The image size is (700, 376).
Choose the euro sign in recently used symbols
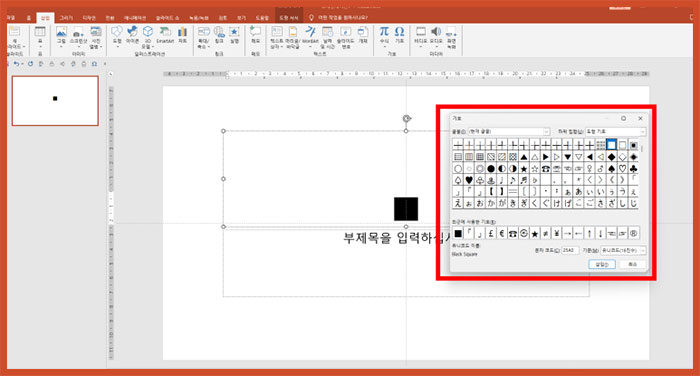pos(502,233)
